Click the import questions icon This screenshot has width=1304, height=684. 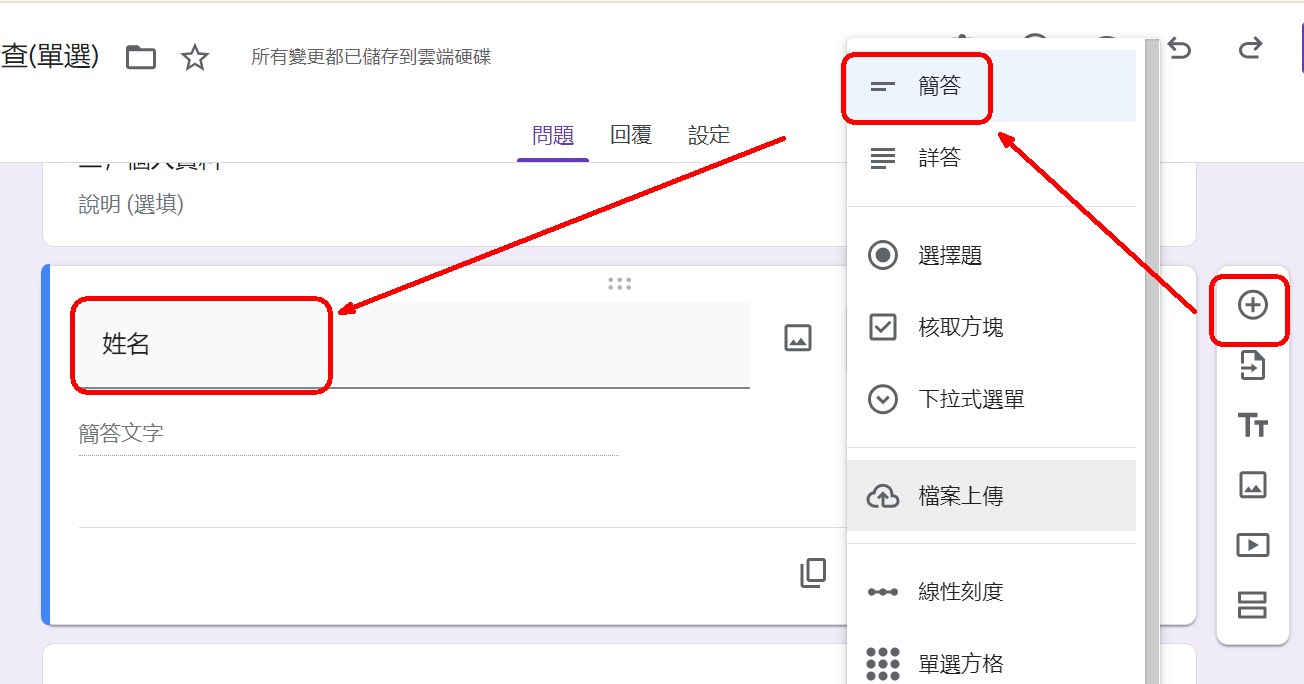[1252, 365]
